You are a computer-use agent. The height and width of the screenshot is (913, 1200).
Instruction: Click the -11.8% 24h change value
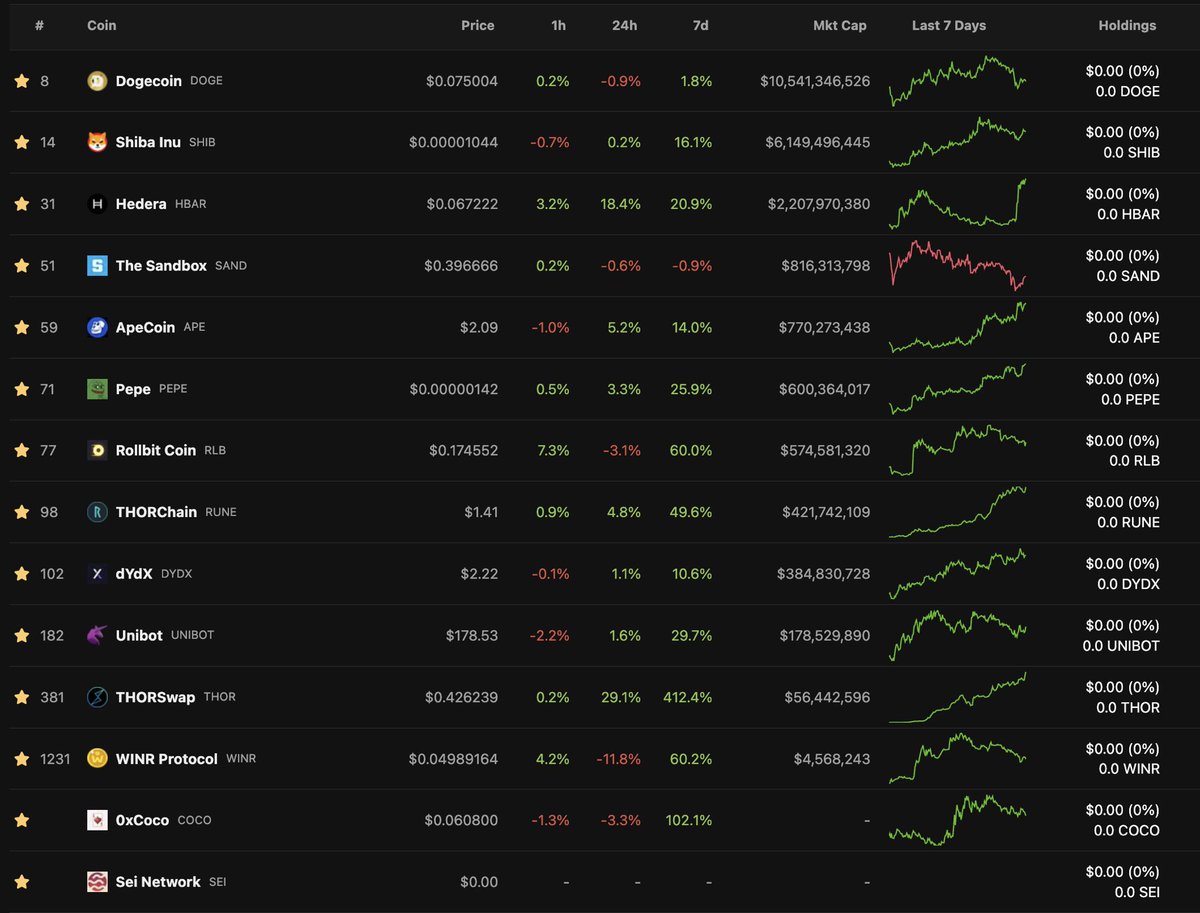tap(617, 759)
